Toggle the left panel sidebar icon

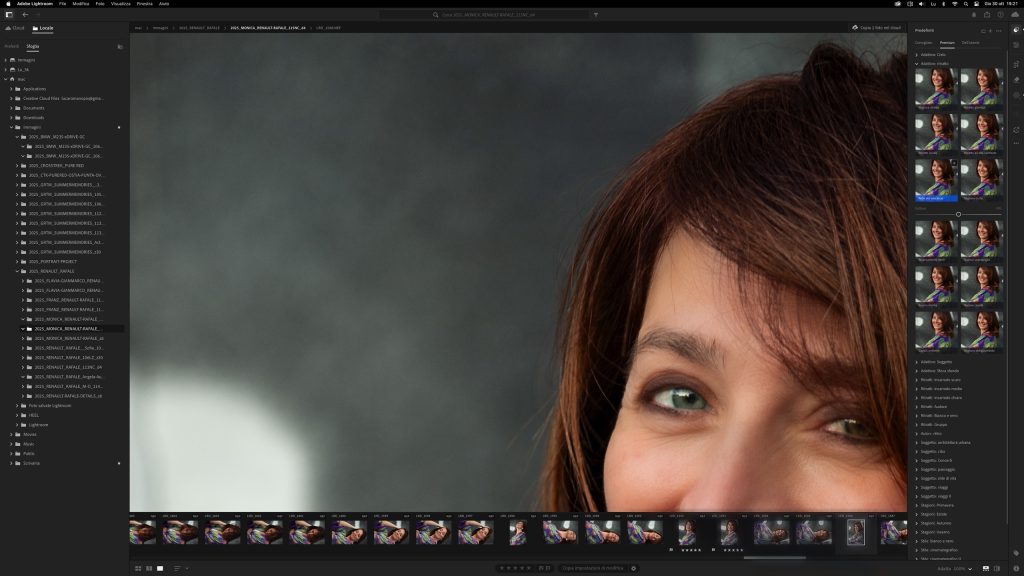[9, 15]
